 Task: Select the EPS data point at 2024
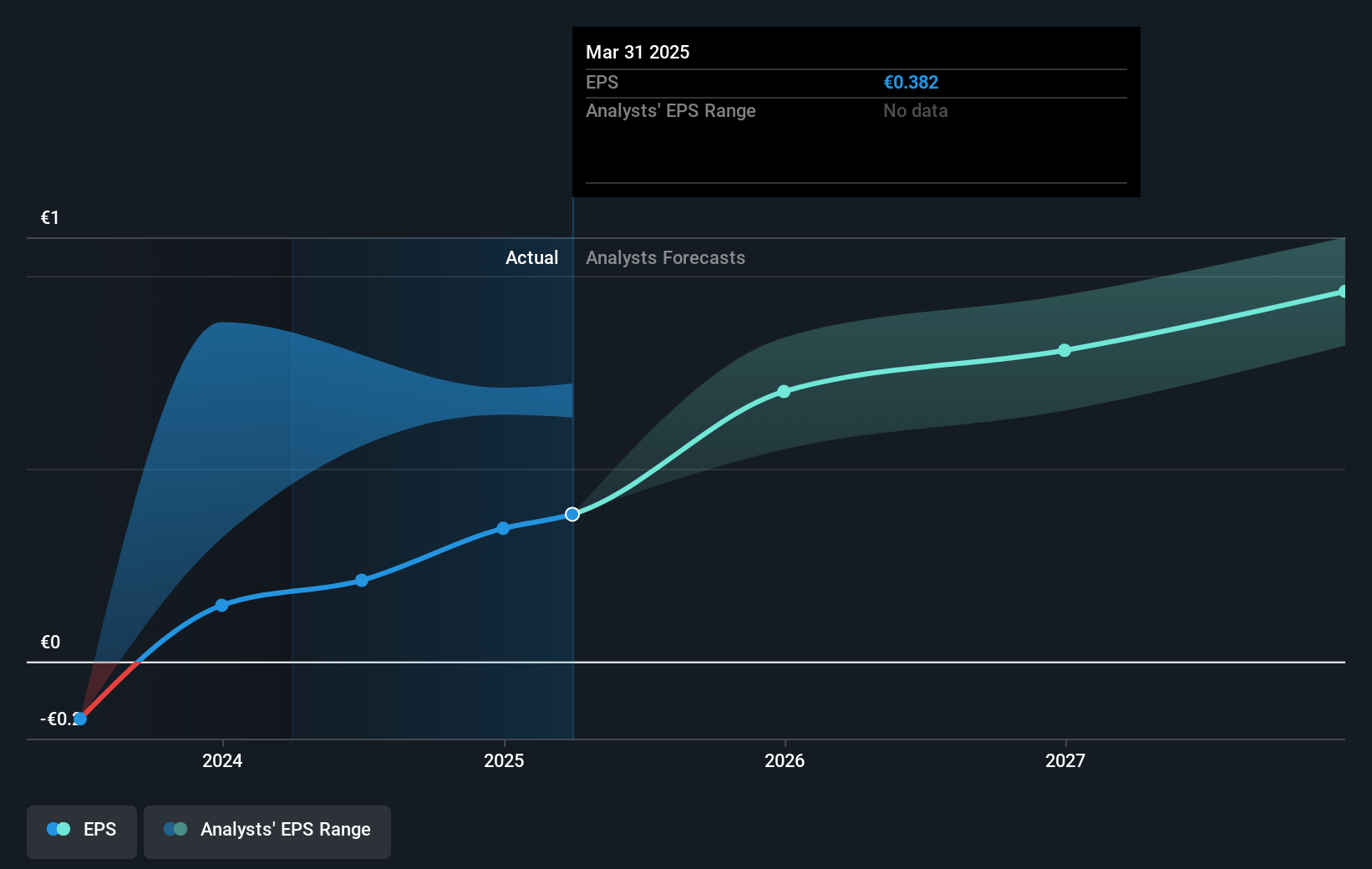pos(221,605)
